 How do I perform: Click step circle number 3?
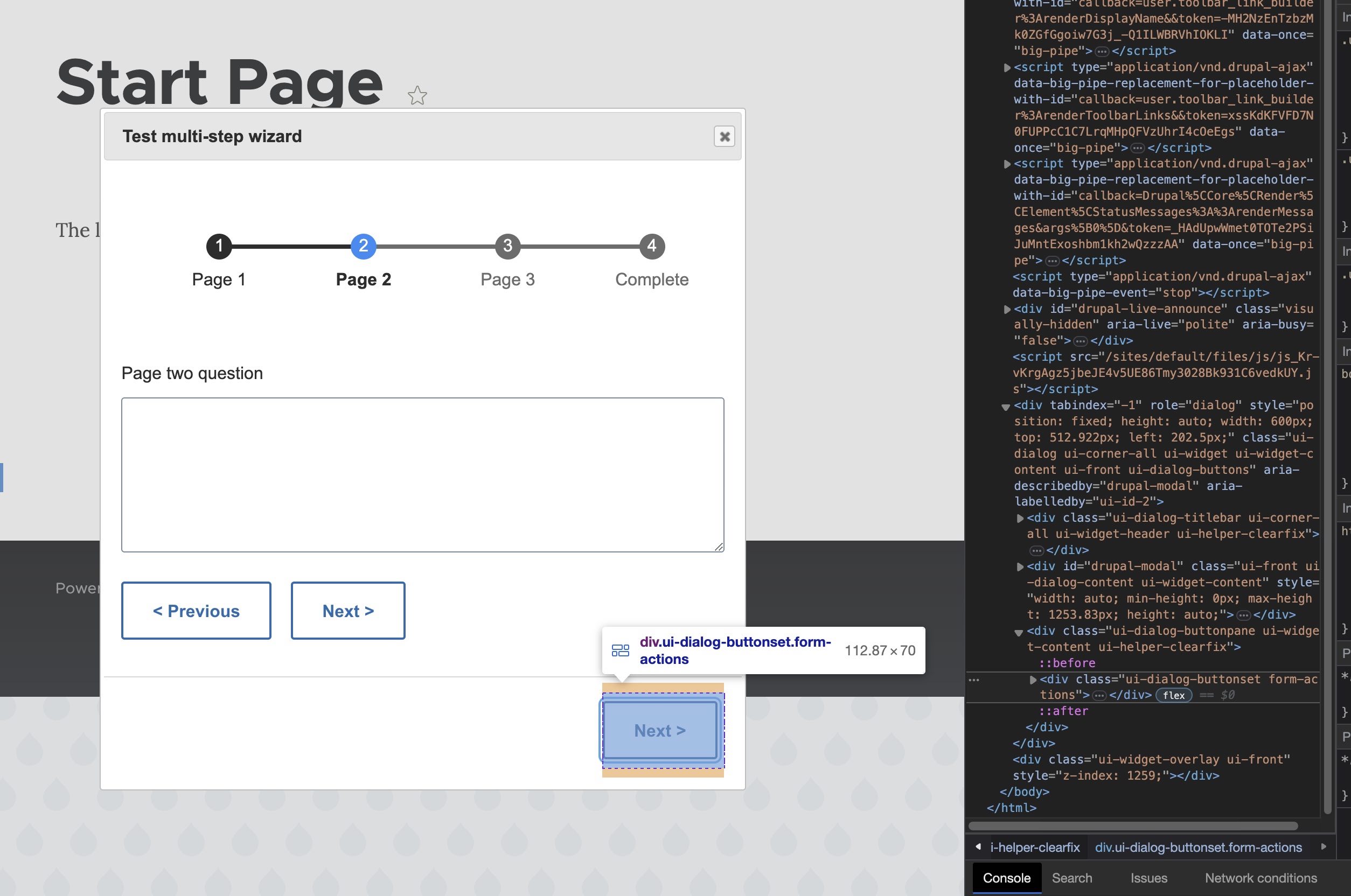[x=507, y=246]
